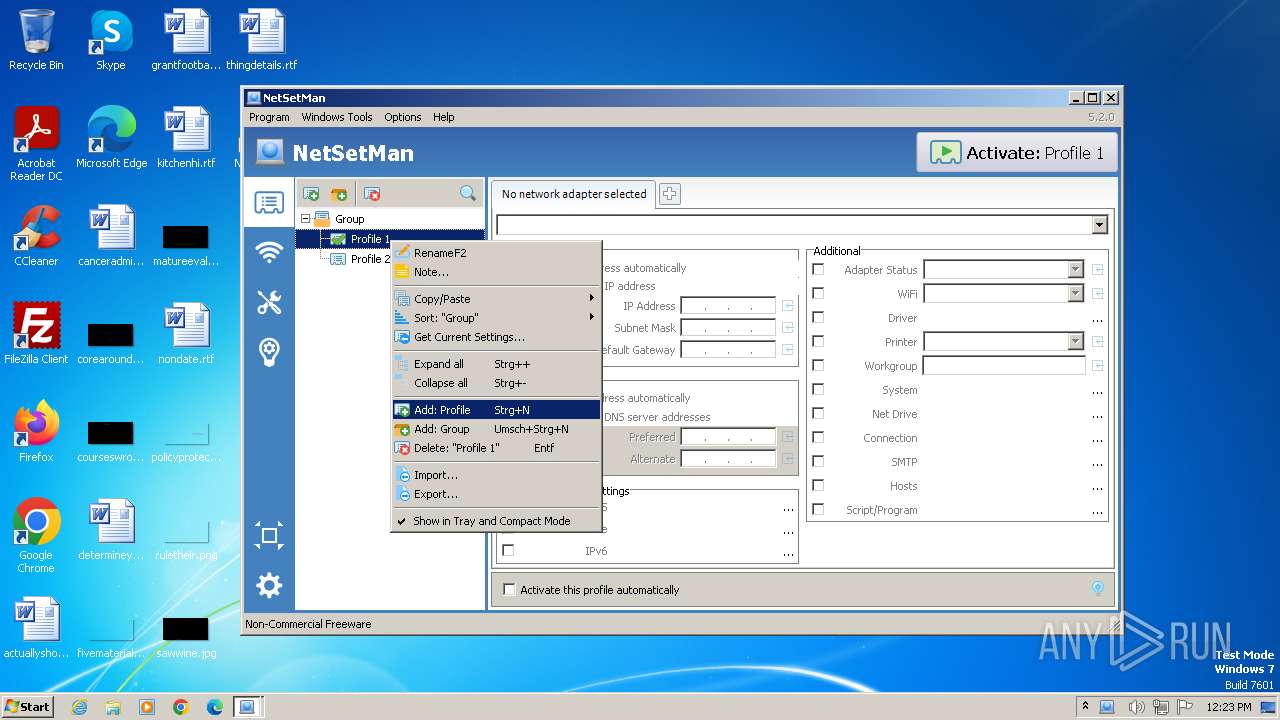This screenshot has height=720, width=1280.
Task: Open the SMTP settings ellipsis button
Action: 1097,462
